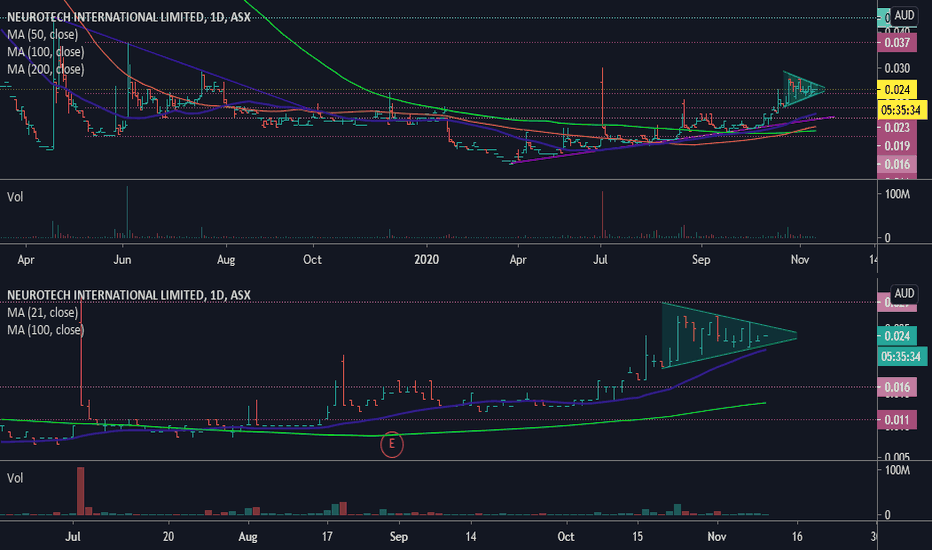Click the 100M volume label on the bottom chart
The height and width of the screenshot is (550, 932).
coord(898,470)
